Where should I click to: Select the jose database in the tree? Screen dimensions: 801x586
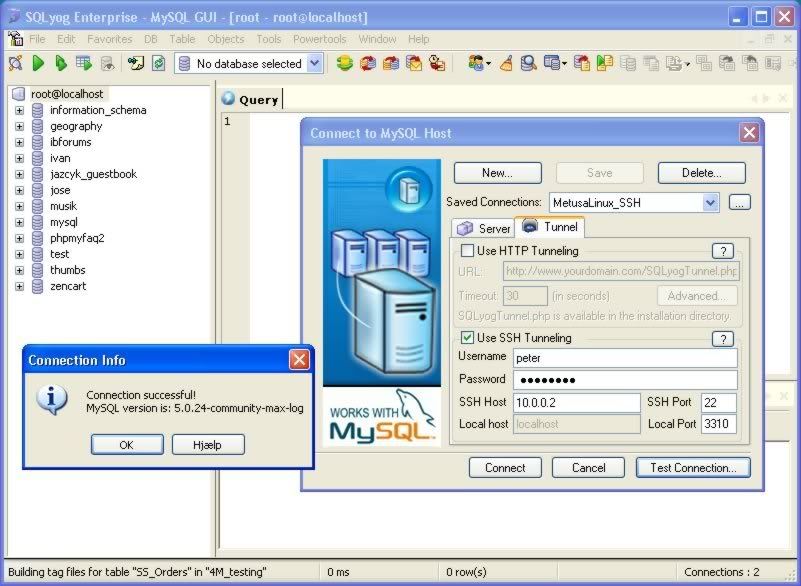60,190
